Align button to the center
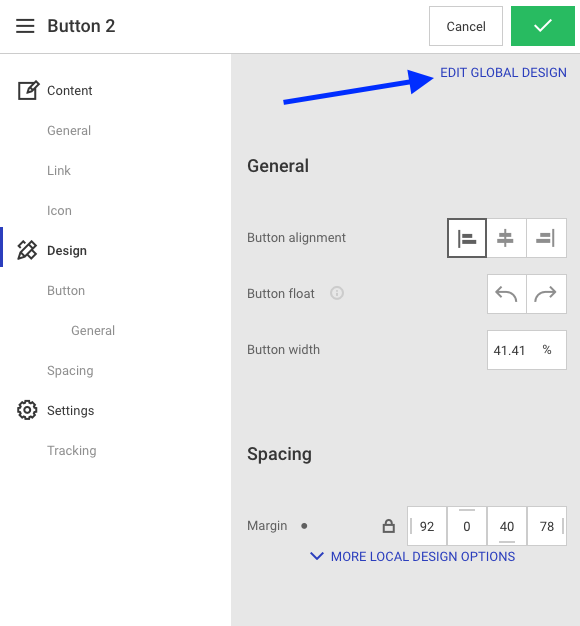The image size is (580, 626). (x=506, y=238)
